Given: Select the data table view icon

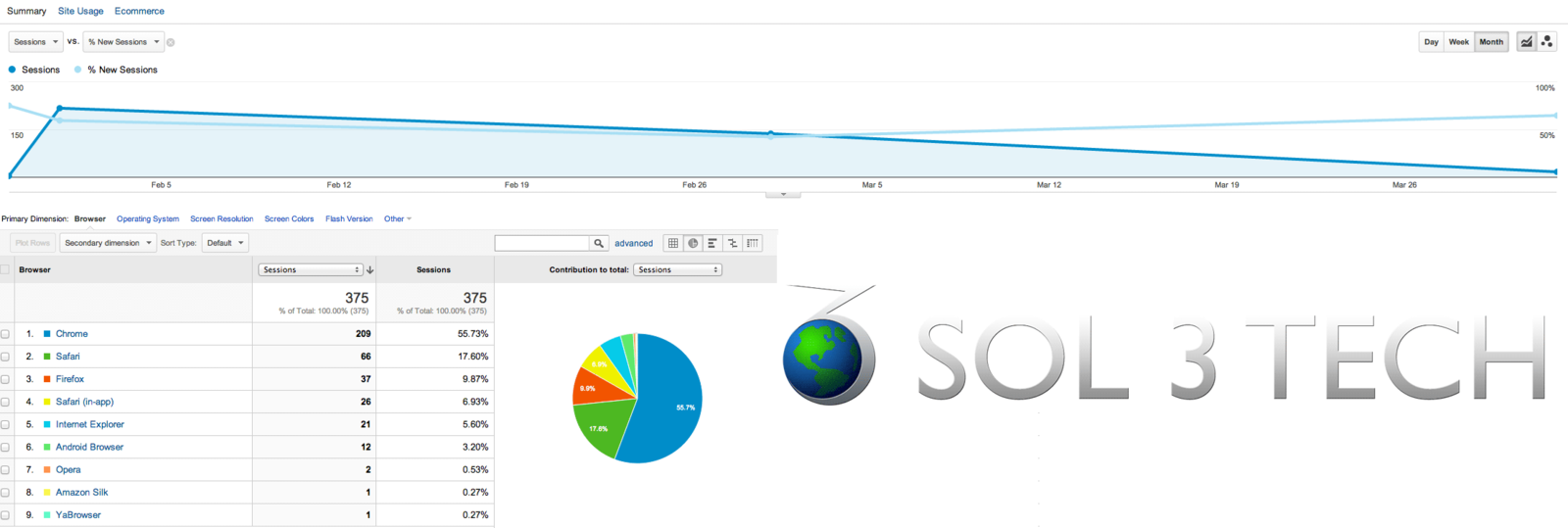Looking at the screenshot, I should (673, 243).
